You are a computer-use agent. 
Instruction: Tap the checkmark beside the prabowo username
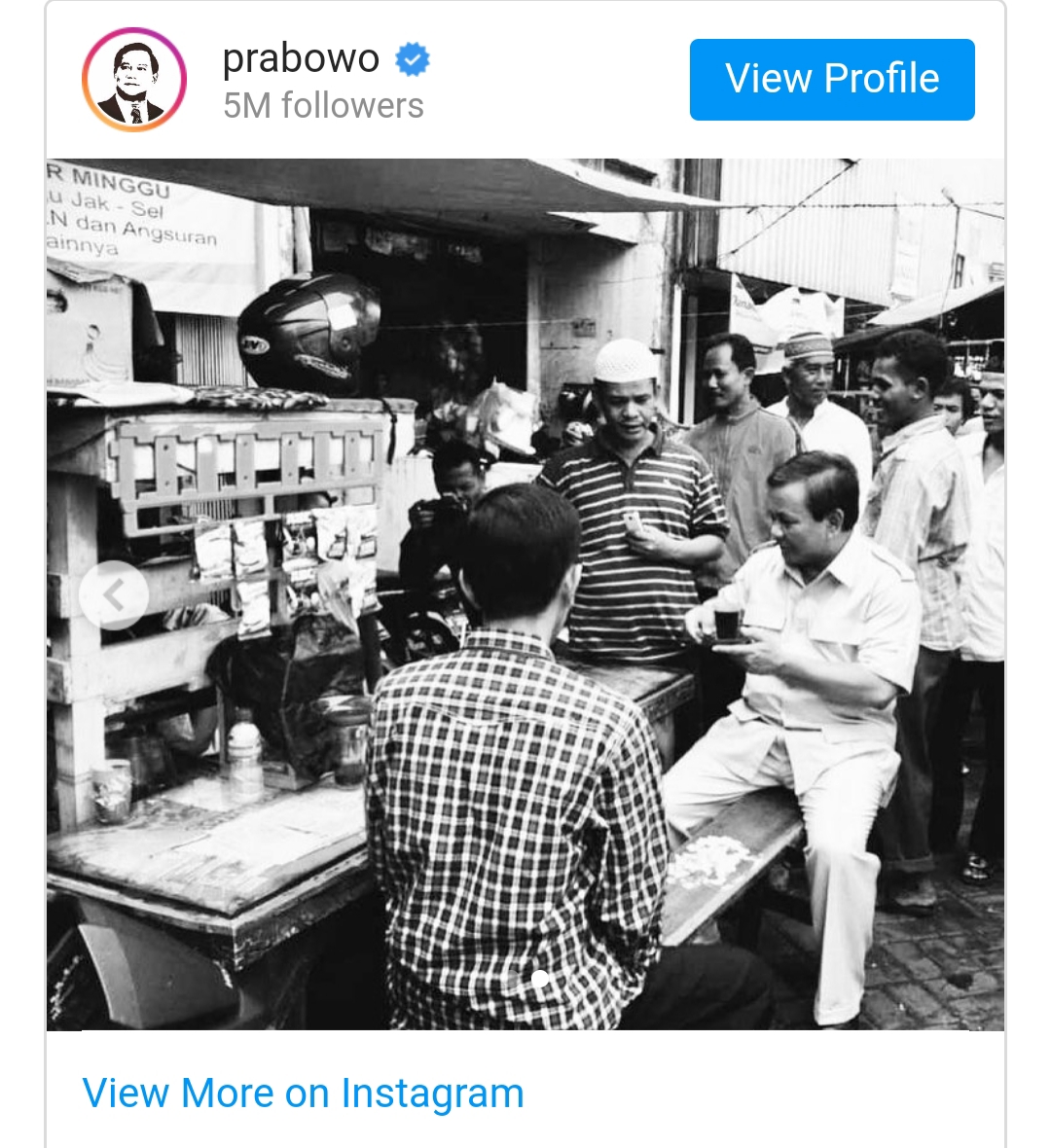413,60
